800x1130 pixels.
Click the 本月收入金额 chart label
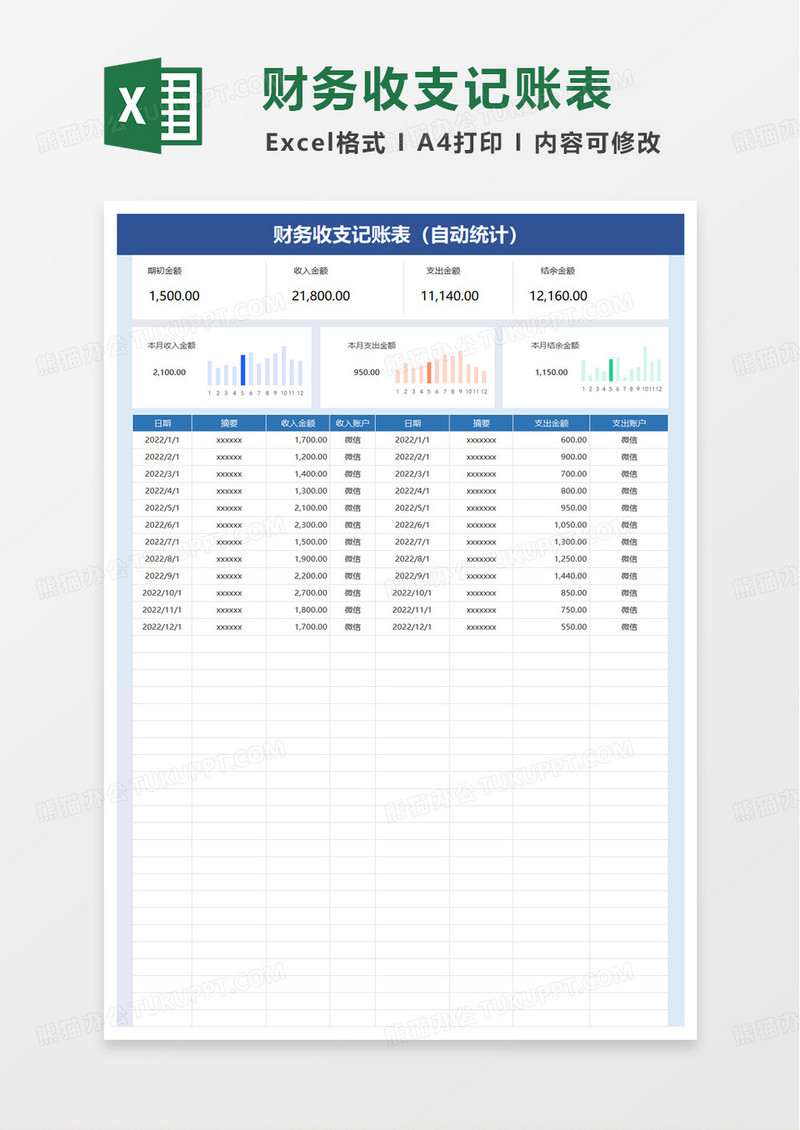[x=172, y=346]
